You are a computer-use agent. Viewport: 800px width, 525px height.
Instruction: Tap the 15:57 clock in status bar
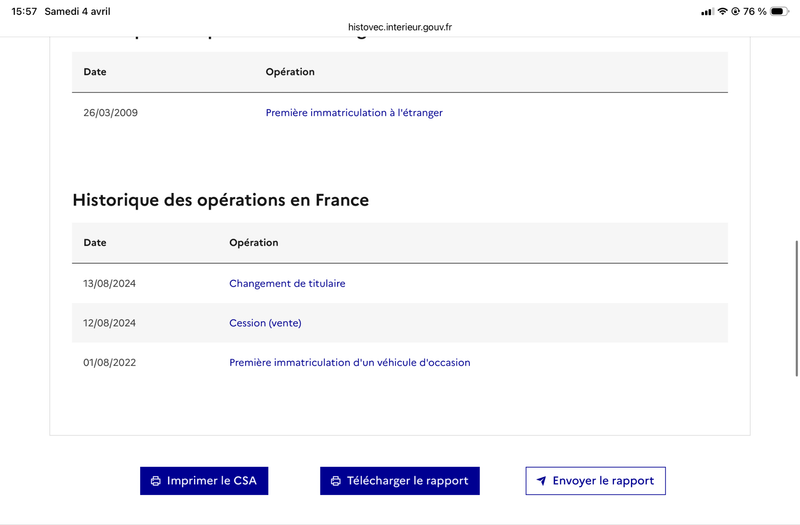(24, 11)
